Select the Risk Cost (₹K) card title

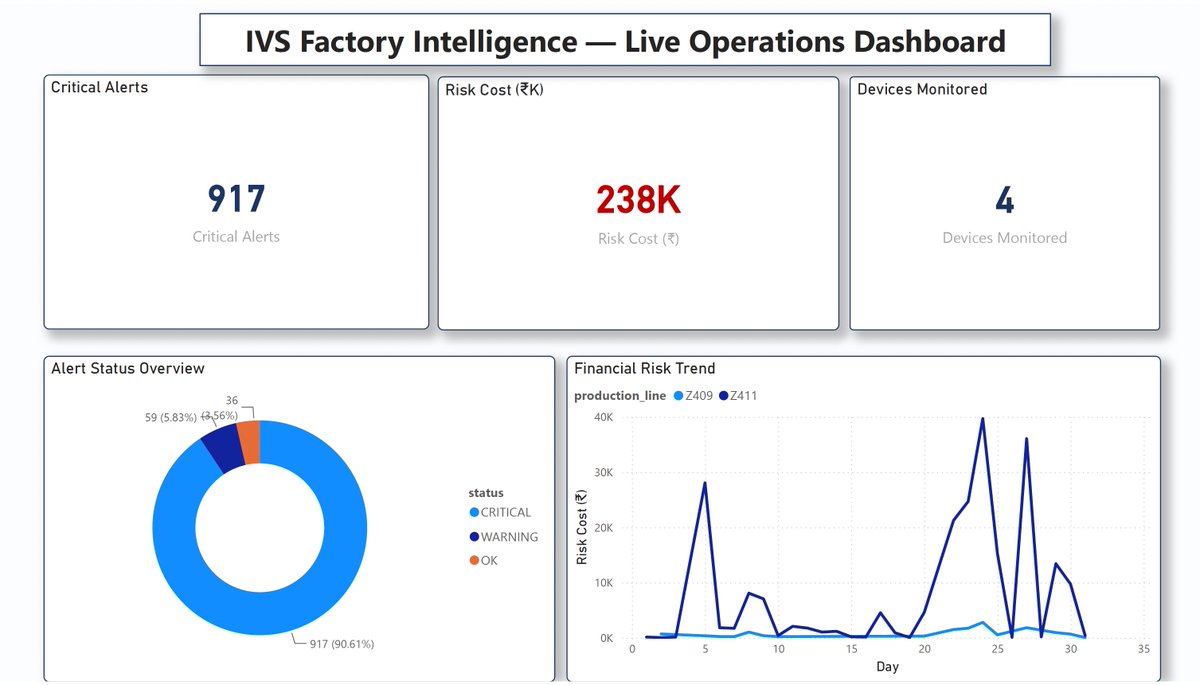click(x=494, y=90)
